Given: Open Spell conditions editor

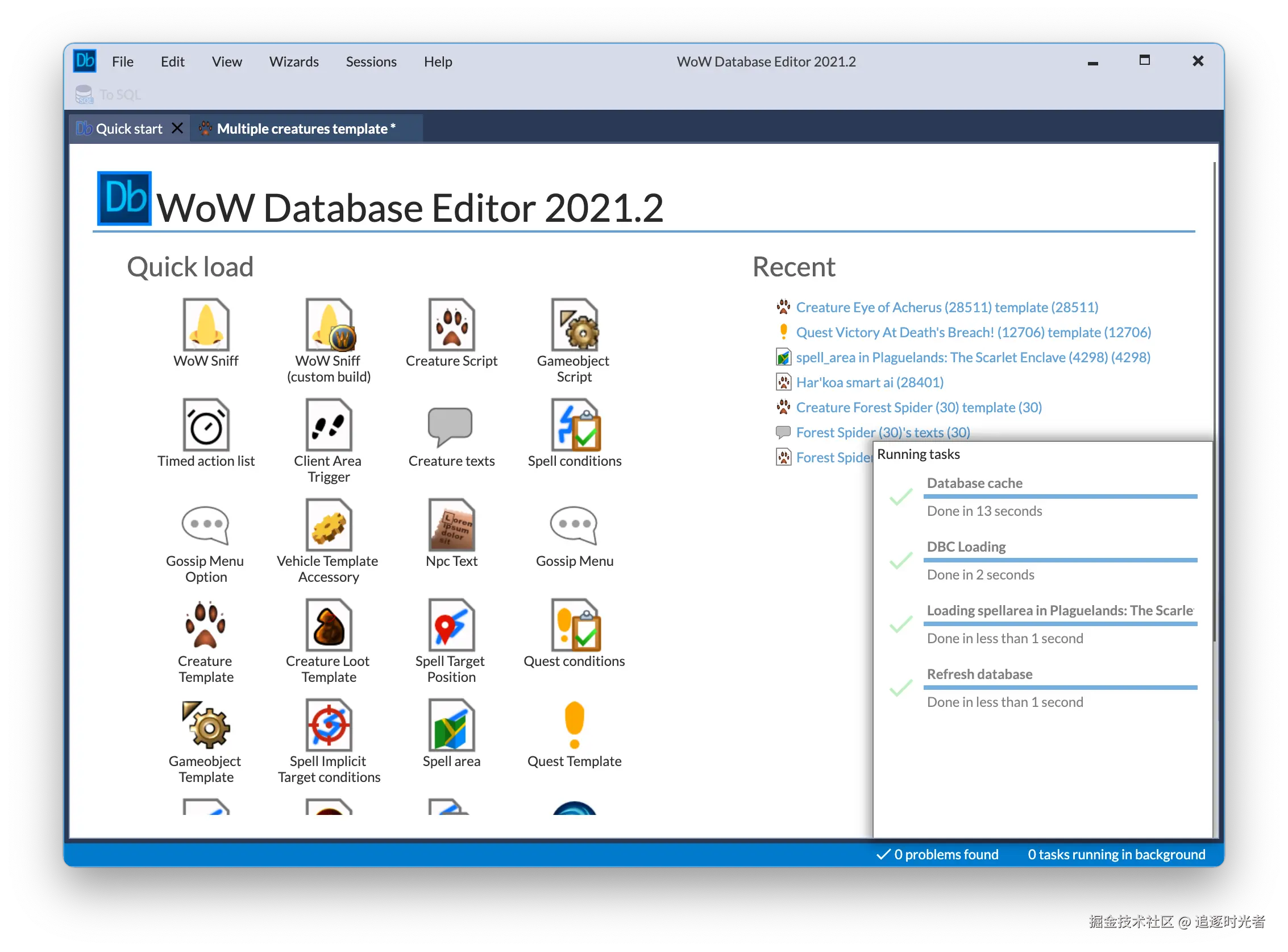Looking at the screenshot, I should 574,433.
